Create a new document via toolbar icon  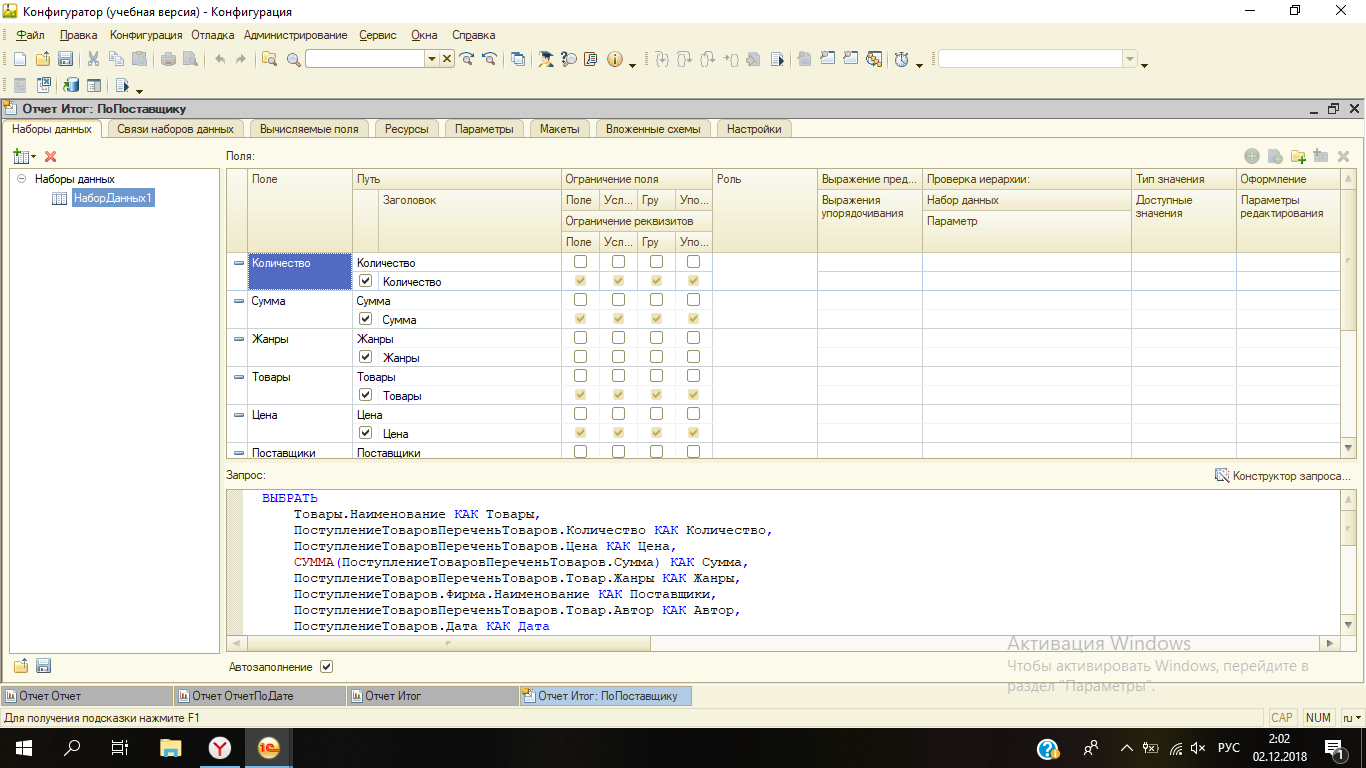(x=19, y=59)
